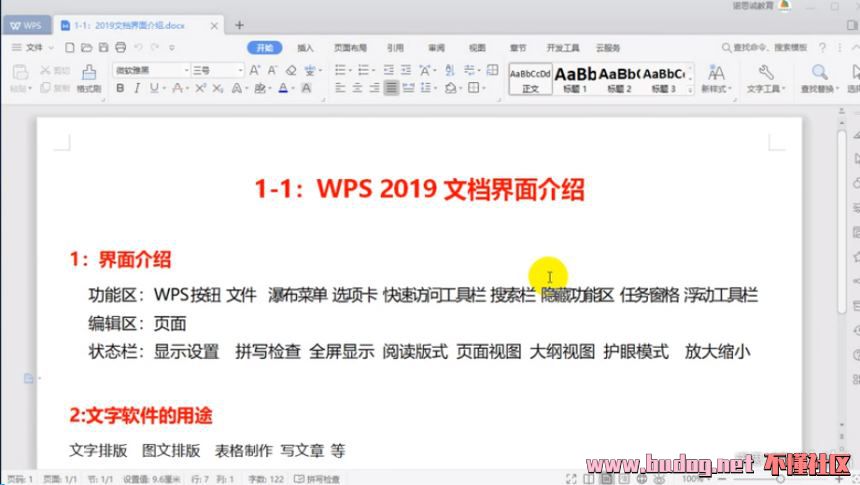Image resolution: width=860 pixels, height=485 pixels.
Task: Switch to the View (视图) tab
Action: [x=477, y=48]
